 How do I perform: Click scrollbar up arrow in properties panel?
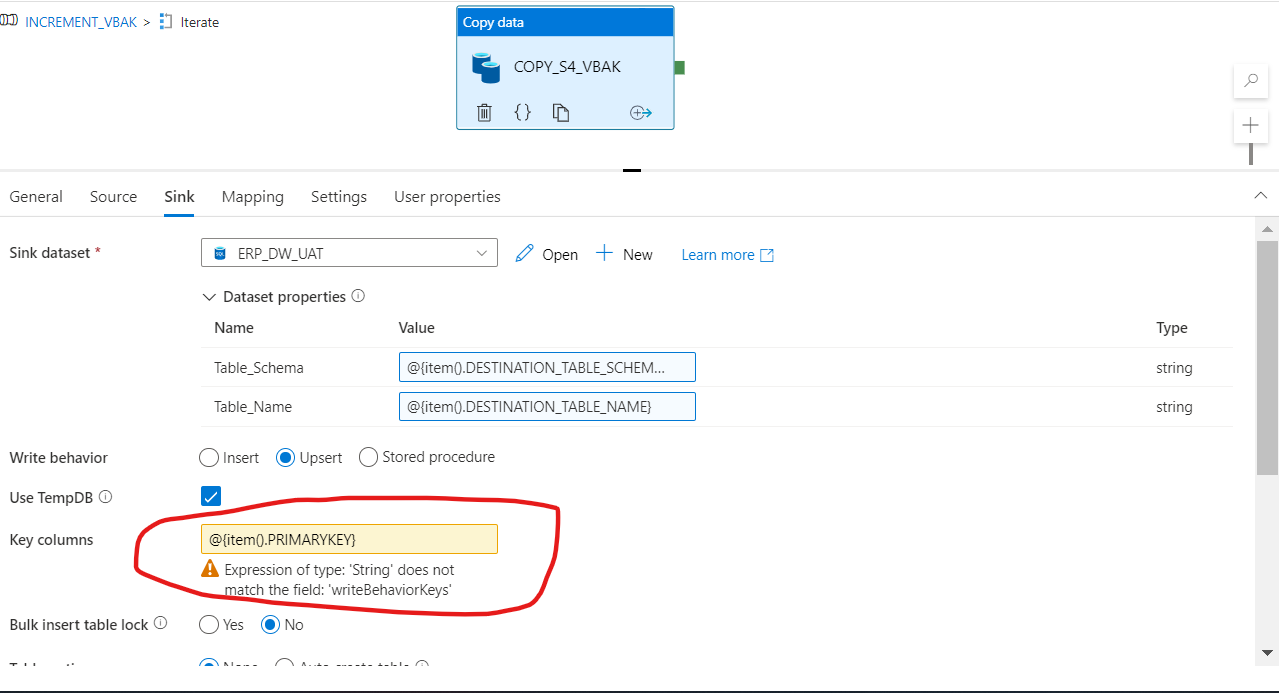(1267, 229)
